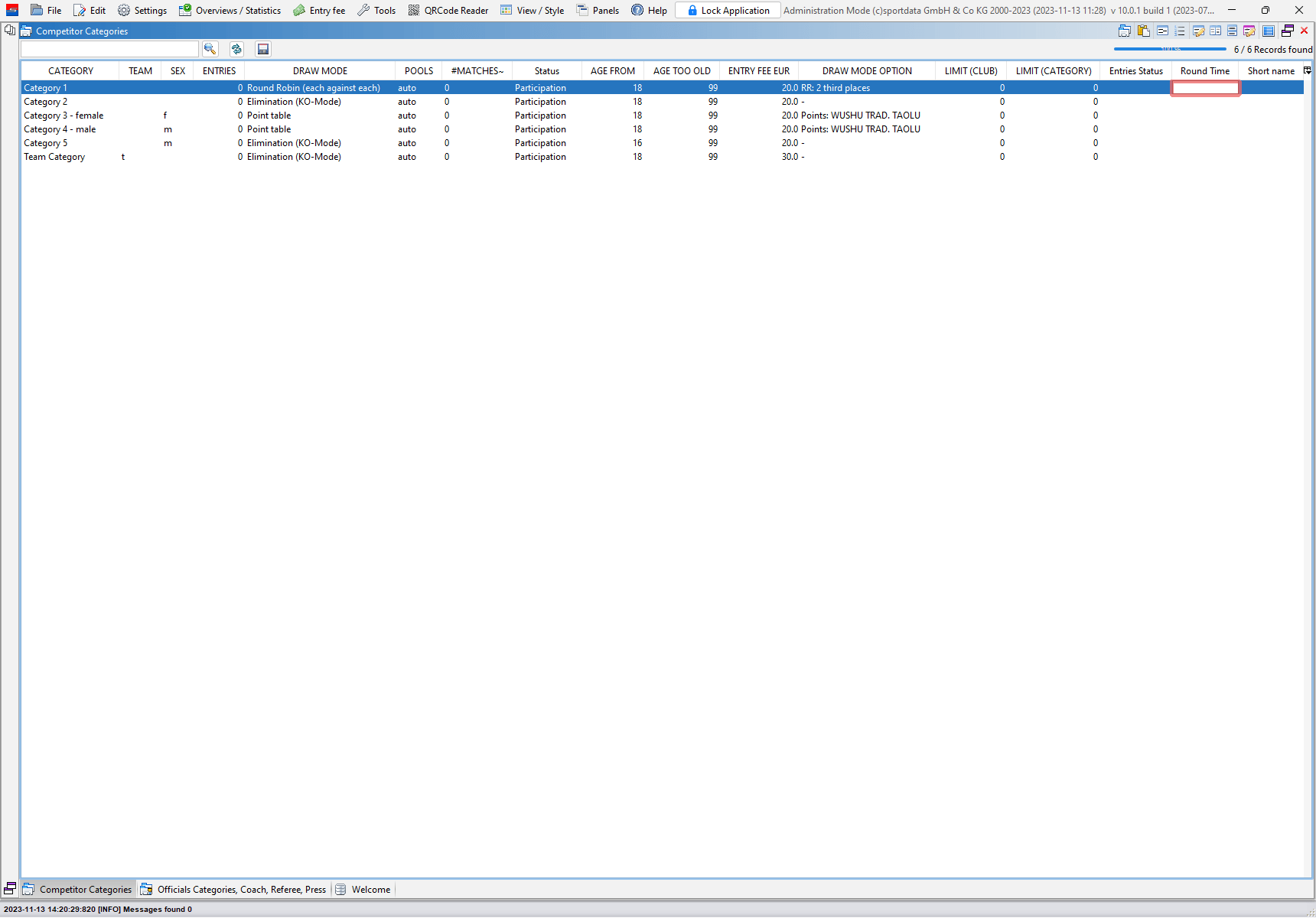Click the clipboard paste icon in panel toolbar
This screenshot has height=918, width=1316.
[1144, 31]
